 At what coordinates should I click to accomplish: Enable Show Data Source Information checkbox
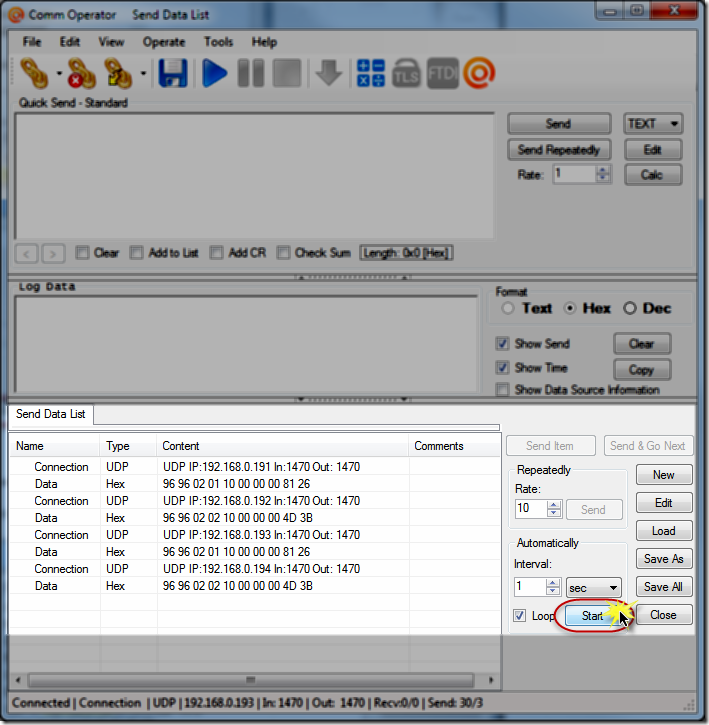click(x=502, y=390)
